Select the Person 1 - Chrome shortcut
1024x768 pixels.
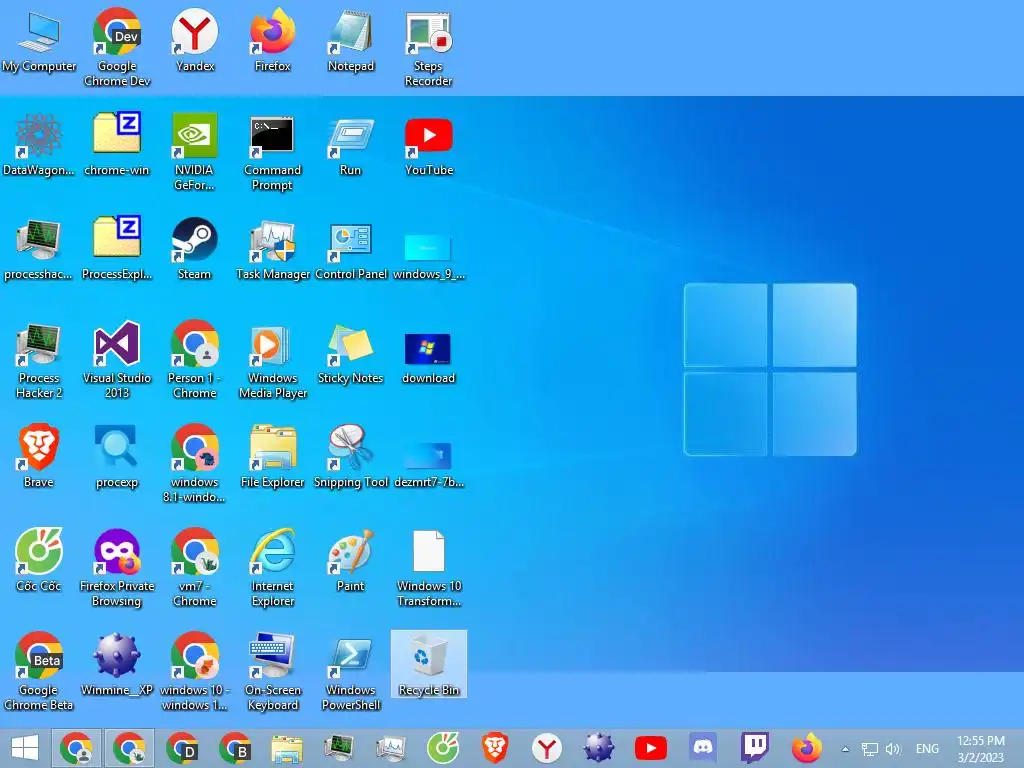[x=195, y=360]
